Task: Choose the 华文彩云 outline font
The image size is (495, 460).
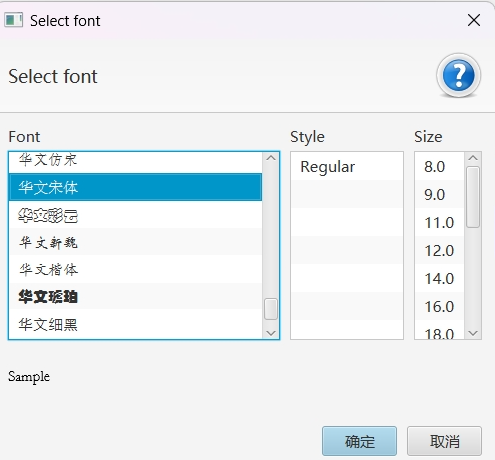Action: click(135, 215)
